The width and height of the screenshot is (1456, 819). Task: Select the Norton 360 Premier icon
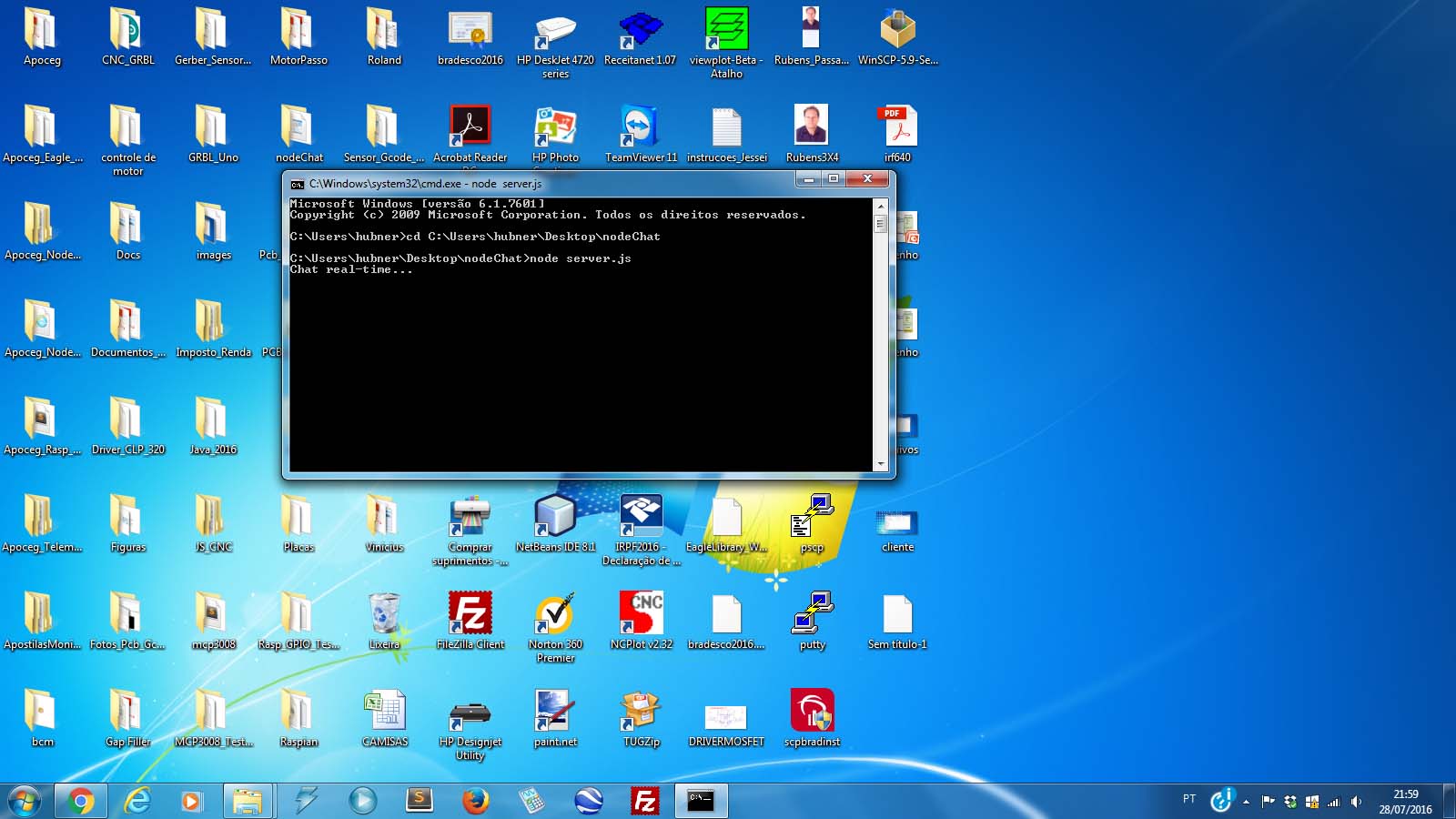click(x=554, y=612)
